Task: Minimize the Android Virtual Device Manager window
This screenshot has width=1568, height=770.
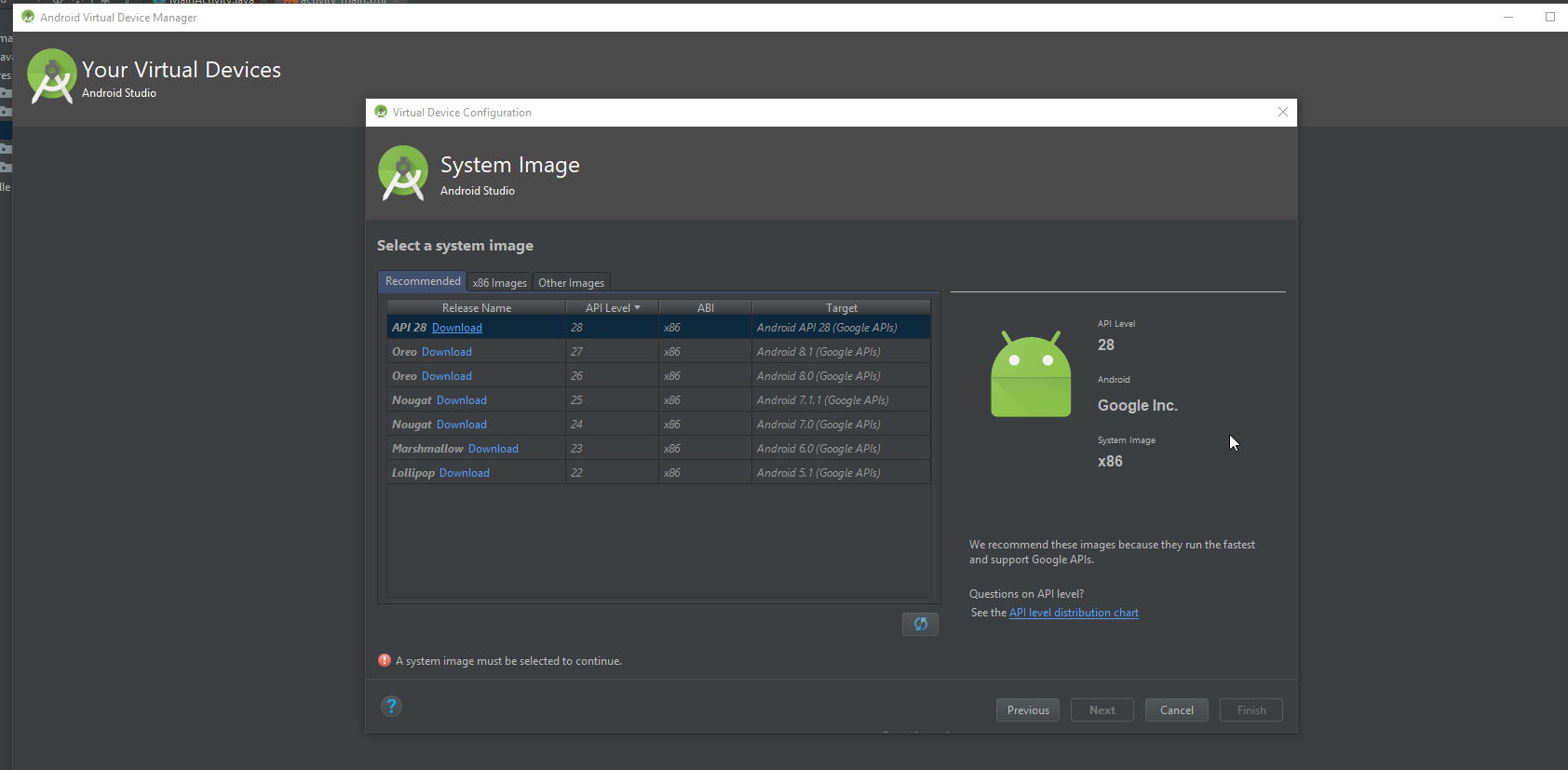Action: tap(1508, 17)
